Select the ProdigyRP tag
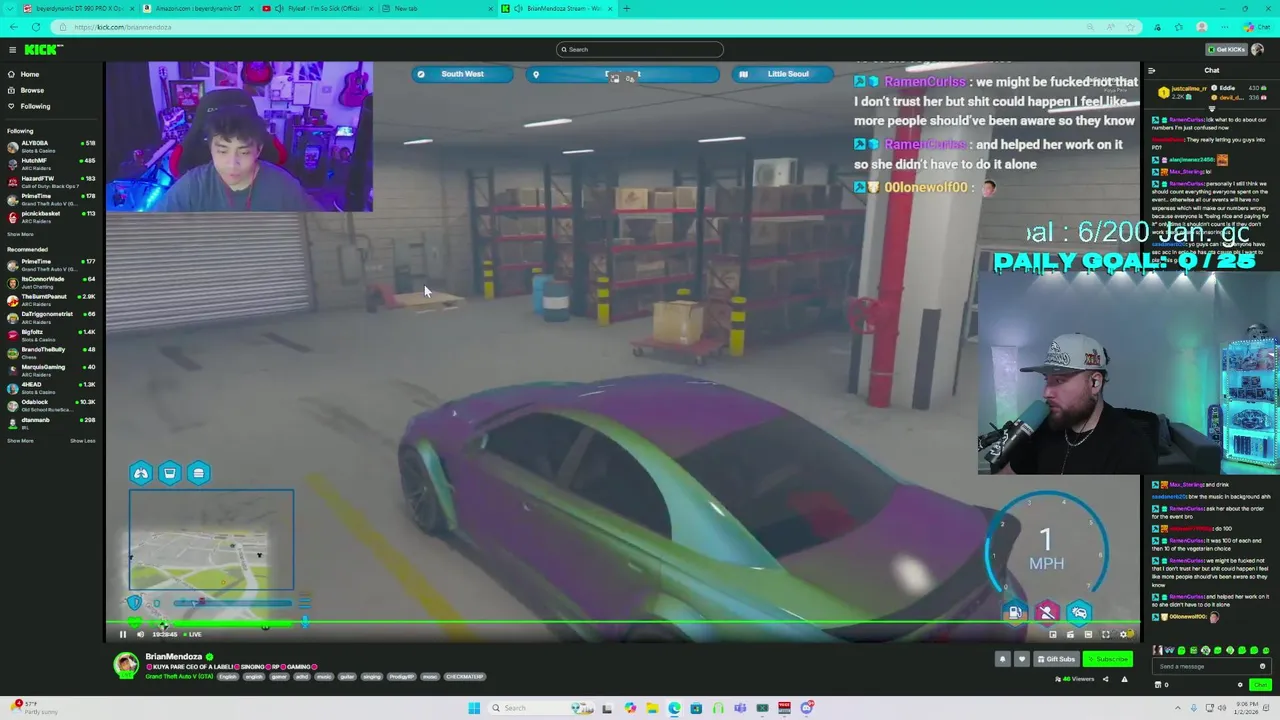Screen dimensions: 1280x720 [x=401, y=677]
